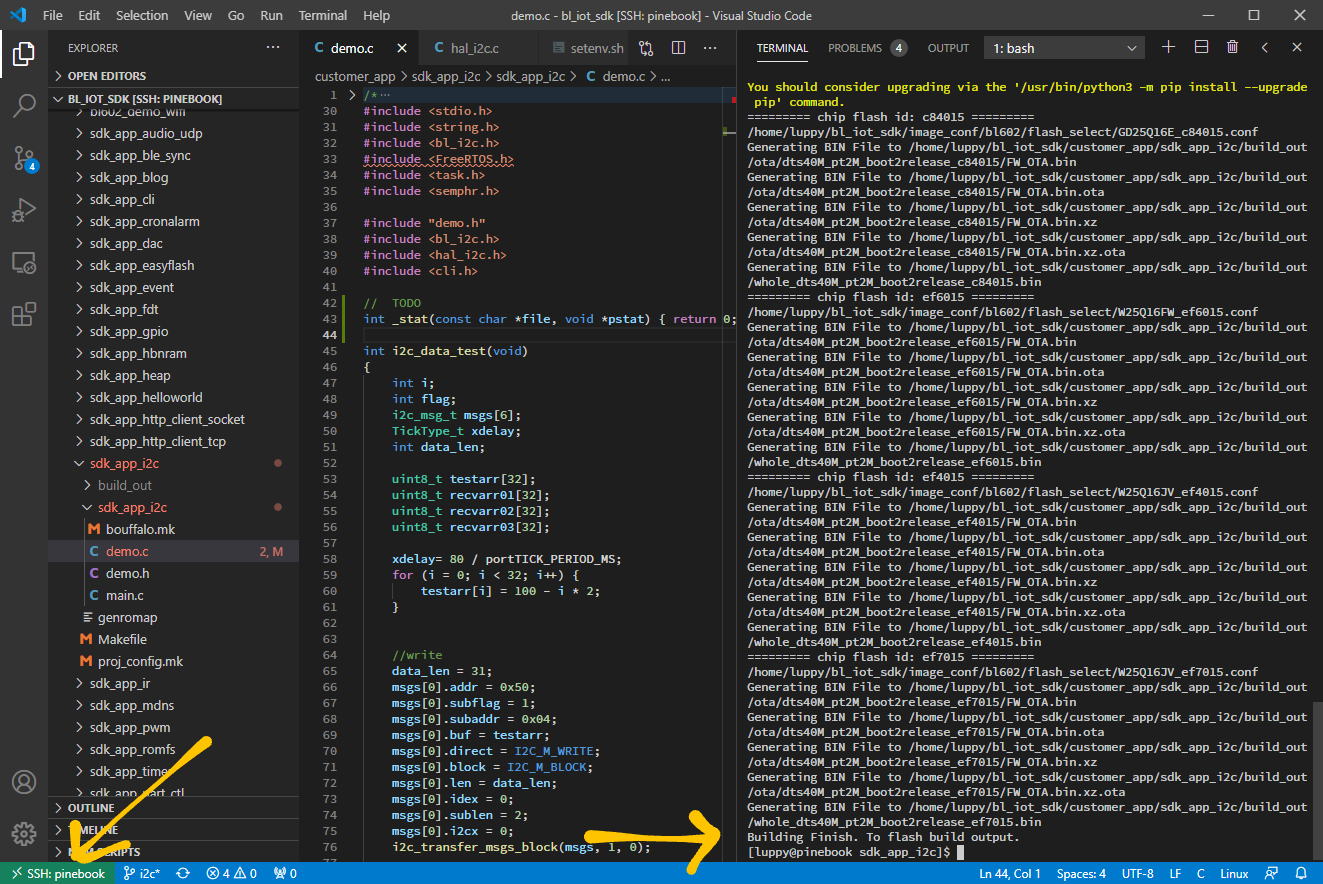Expand the OUTLINE section

pos(91,808)
